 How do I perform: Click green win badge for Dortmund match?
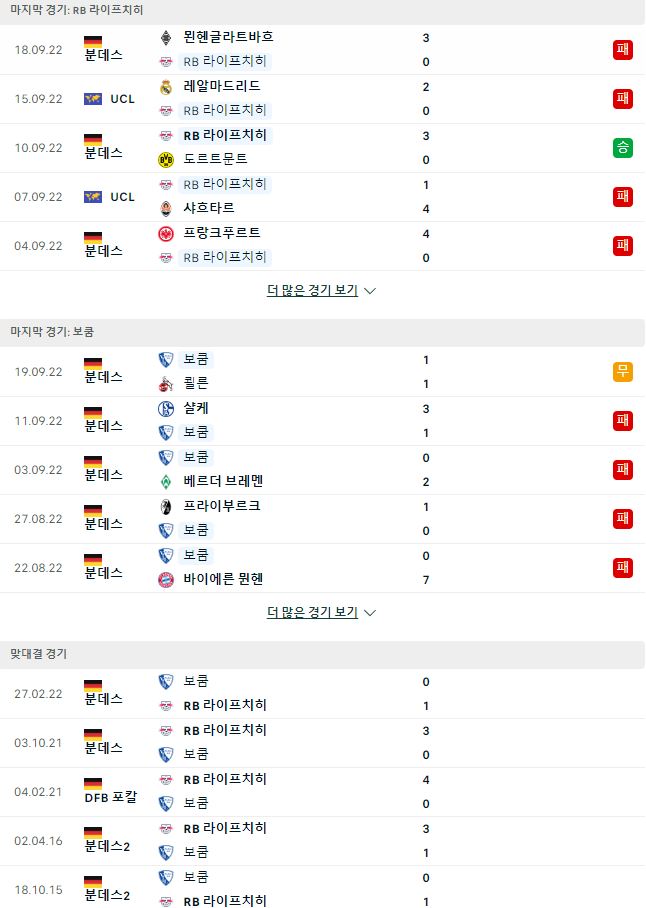pos(623,148)
